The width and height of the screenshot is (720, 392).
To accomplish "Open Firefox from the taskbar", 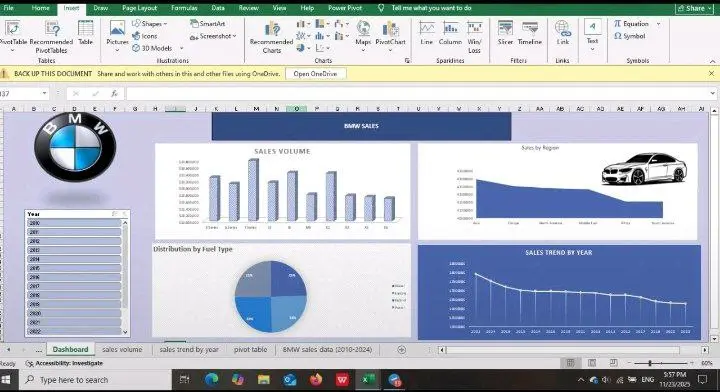I will (315, 380).
